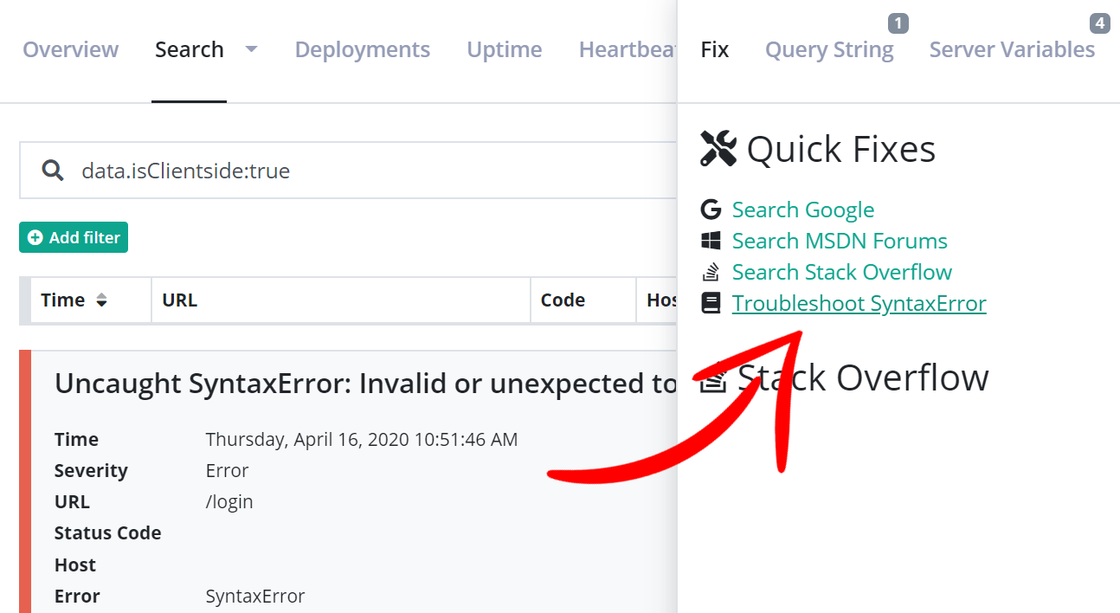1120x613 pixels.
Task: Click the /login URL value
Action: [x=229, y=502]
